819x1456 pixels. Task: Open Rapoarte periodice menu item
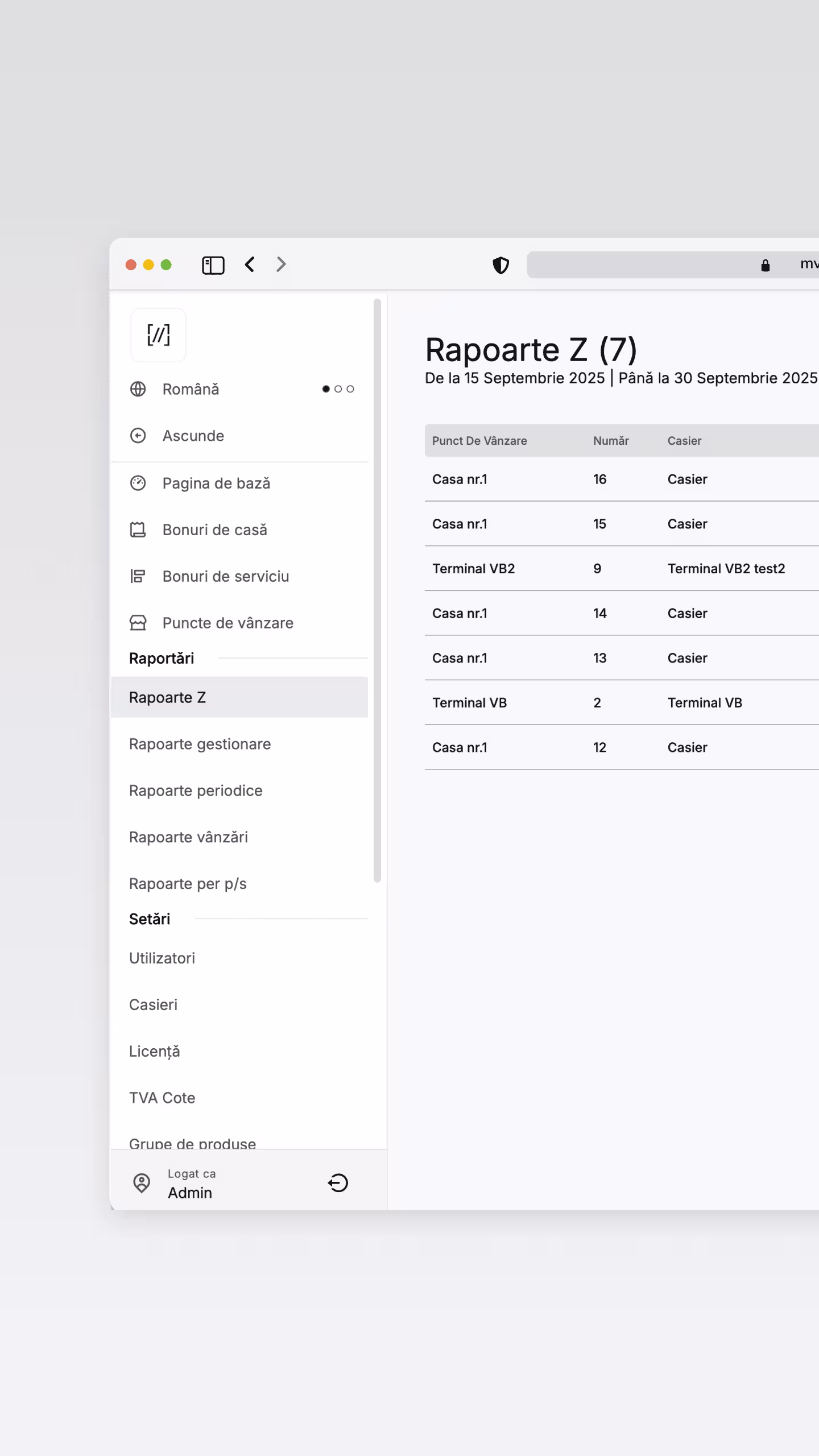pyautogui.click(x=196, y=791)
